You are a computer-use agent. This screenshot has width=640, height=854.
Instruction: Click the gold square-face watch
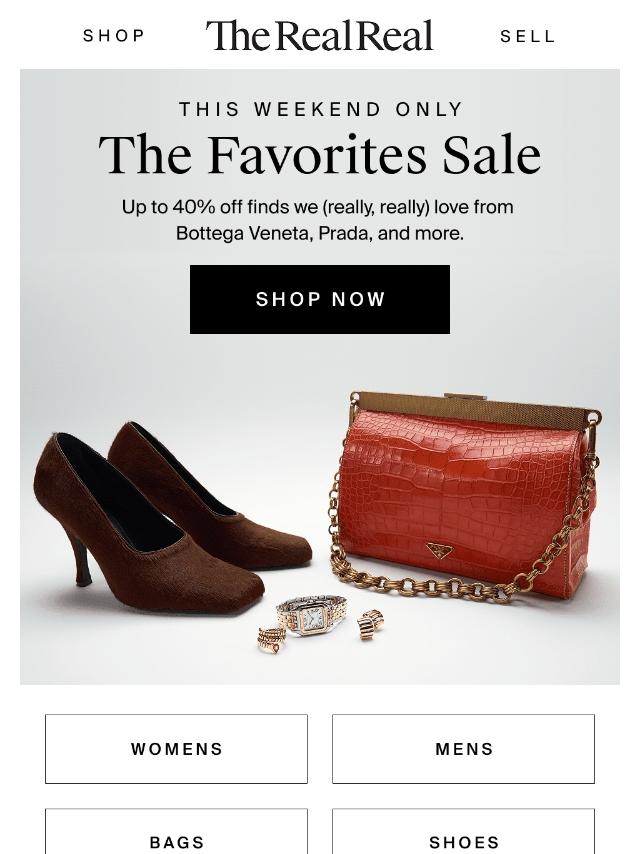click(312, 617)
